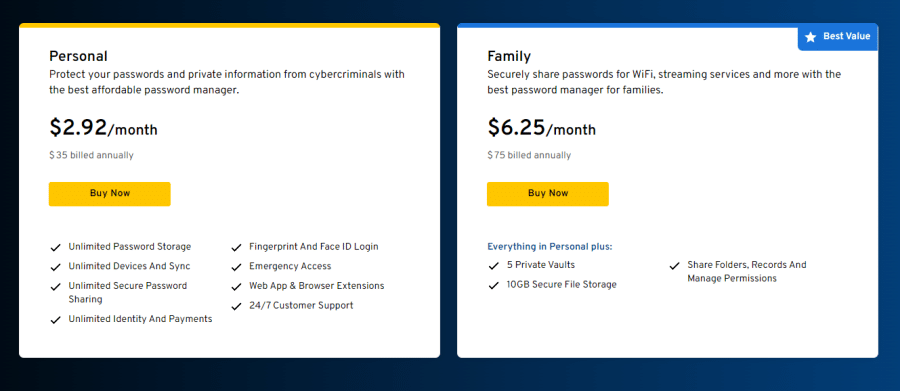Viewport: 900px width, 391px height.
Task: Select the Best Value badge label
Action: coord(847,36)
